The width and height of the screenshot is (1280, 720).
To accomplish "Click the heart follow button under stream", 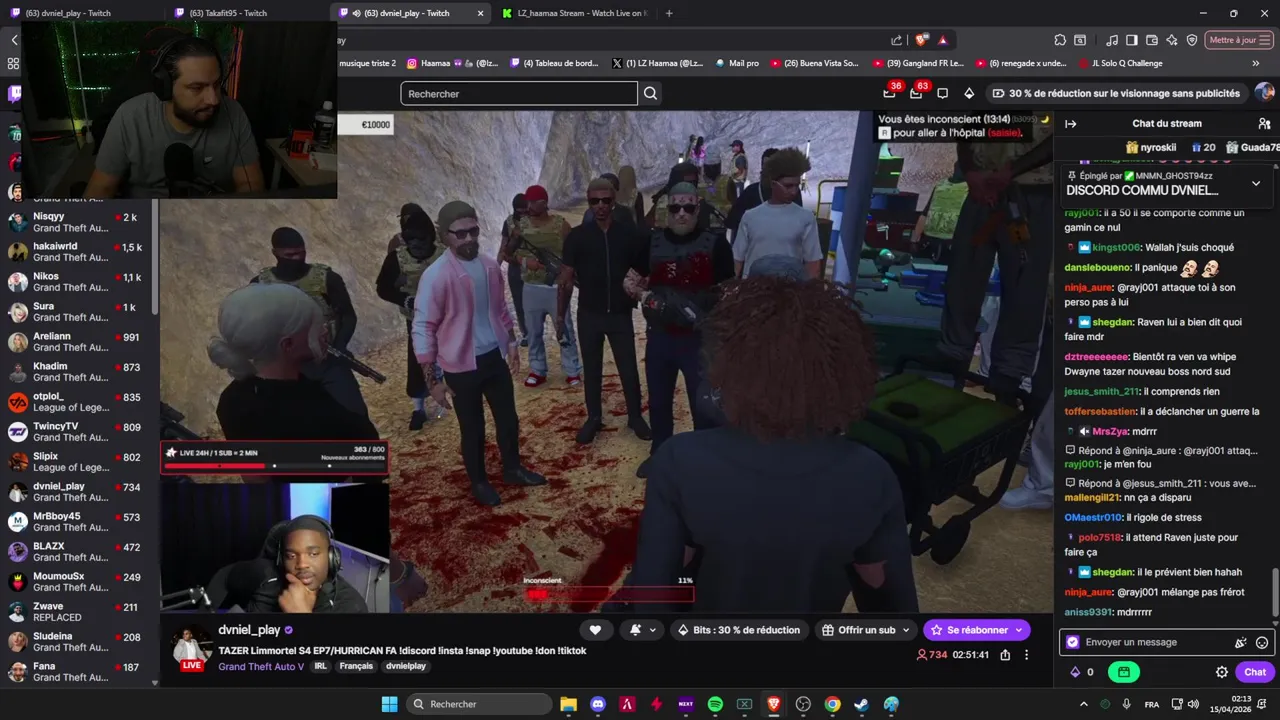I will pyautogui.click(x=595, y=630).
